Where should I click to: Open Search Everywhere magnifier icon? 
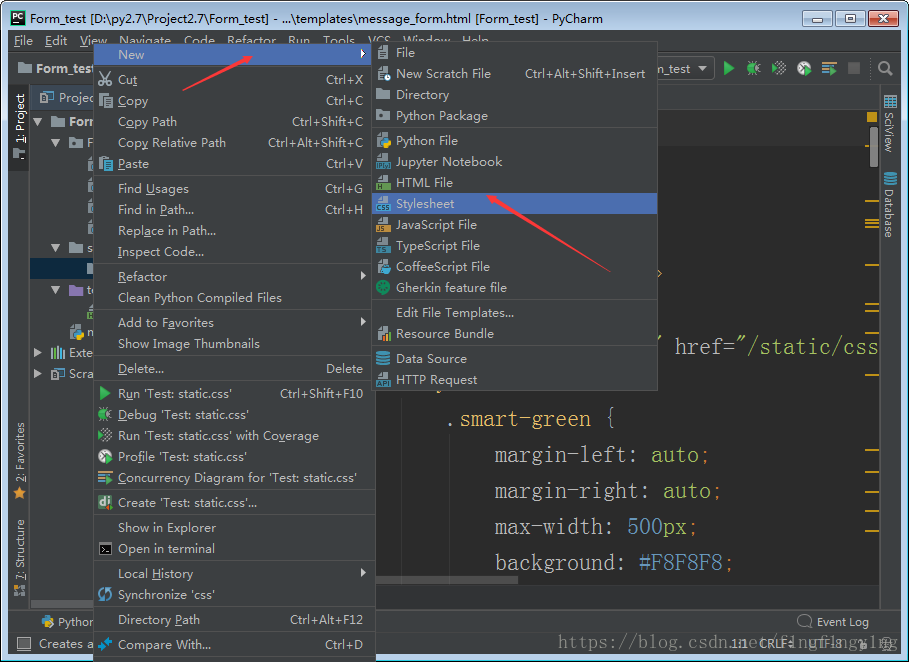tap(885, 68)
